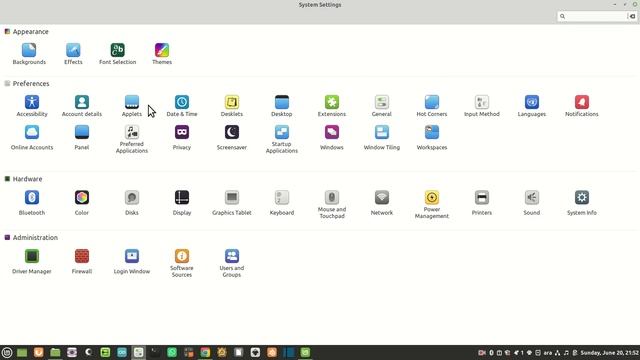Open Software Sources
Image resolution: width=640 pixels, height=360 pixels.
182,263
